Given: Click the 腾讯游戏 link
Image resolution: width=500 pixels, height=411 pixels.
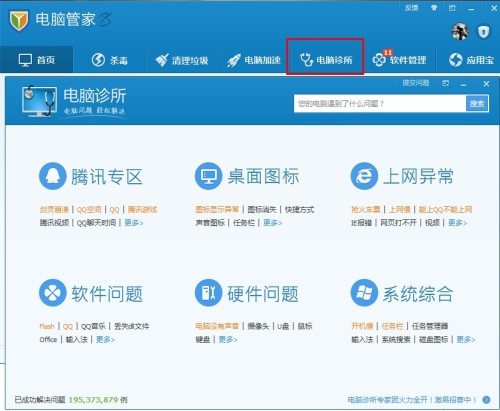Looking at the screenshot, I should pos(142,210).
